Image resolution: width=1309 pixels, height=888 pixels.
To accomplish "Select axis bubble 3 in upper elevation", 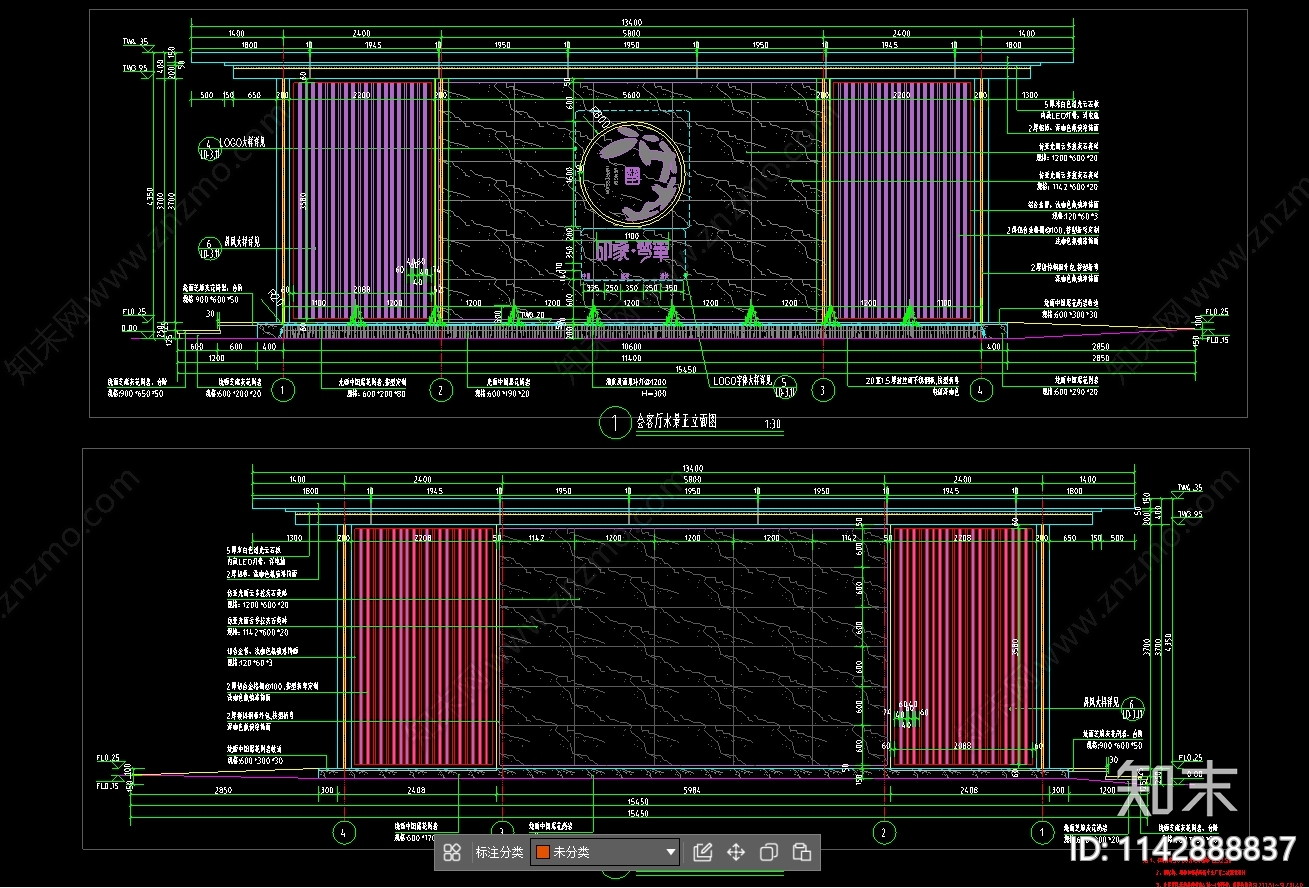I will click(823, 390).
